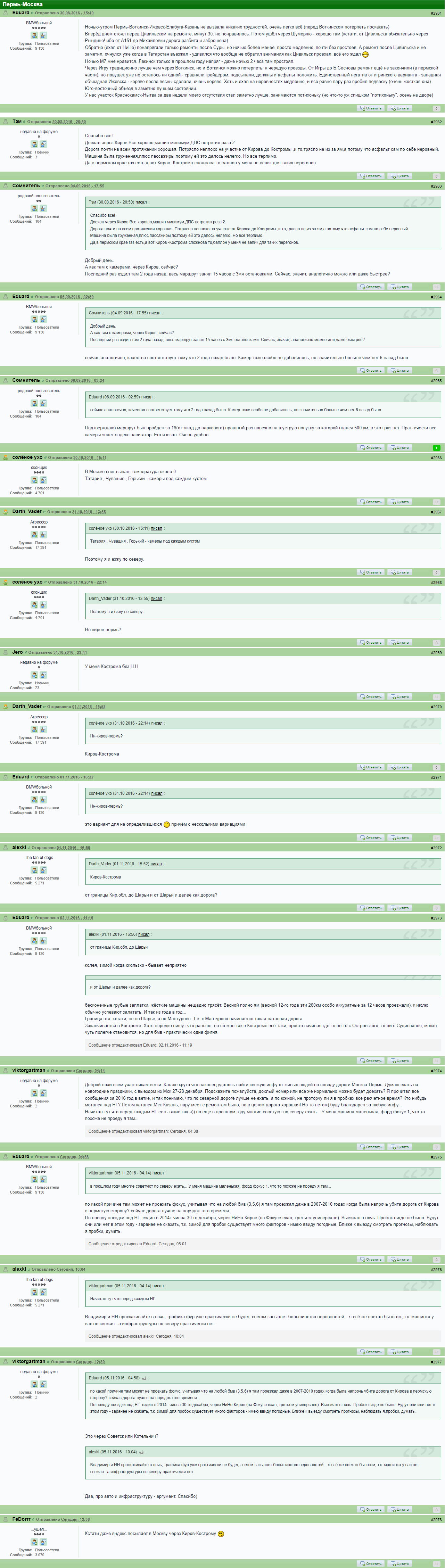Click Цитата under post #2973
Image resolution: width=445 pixels, height=1568 pixels.
[x=400, y=1061]
